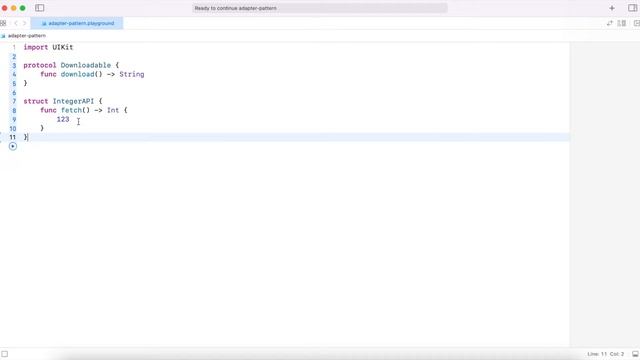The image size is (640, 360).
Task: Open the related items grid icon
Action: (x=3, y=23)
